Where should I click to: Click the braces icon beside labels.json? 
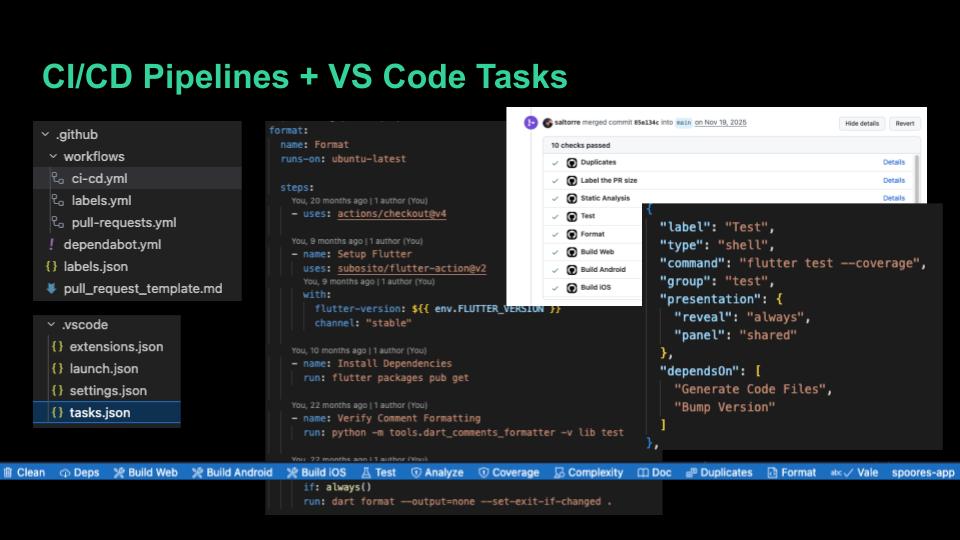click(51, 266)
